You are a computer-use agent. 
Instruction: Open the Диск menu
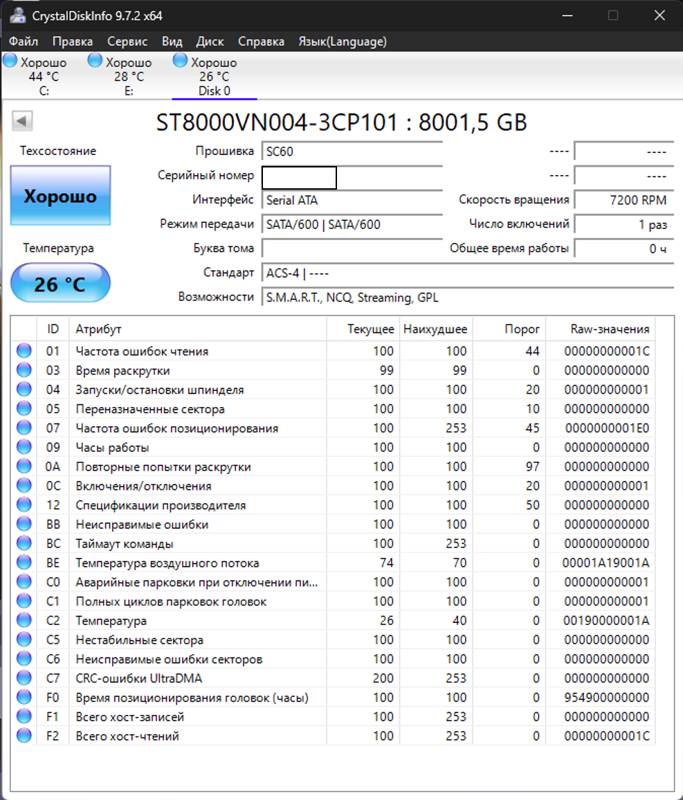(x=210, y=41)
